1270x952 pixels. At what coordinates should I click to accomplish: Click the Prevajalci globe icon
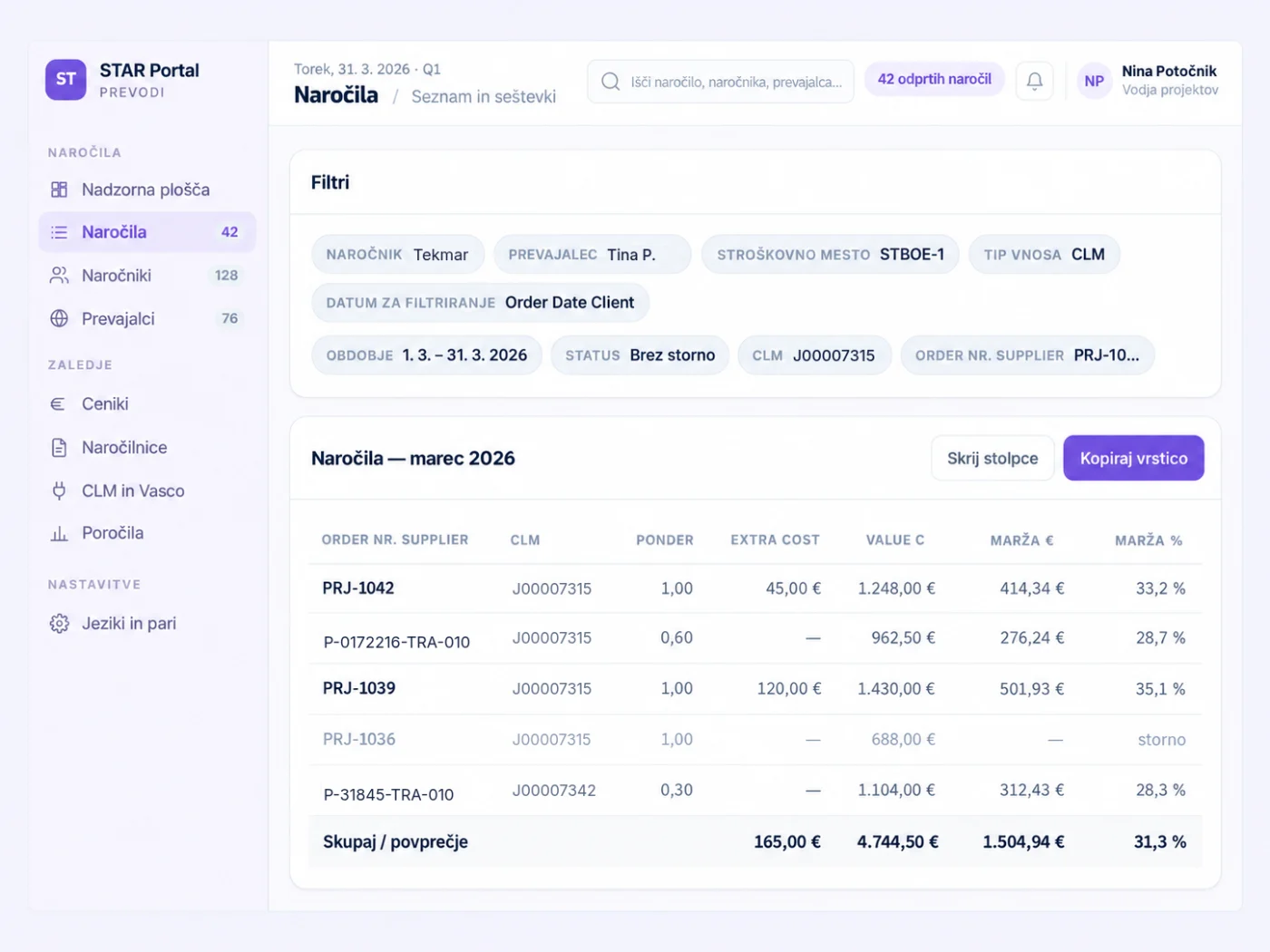[x=59, y=318]
